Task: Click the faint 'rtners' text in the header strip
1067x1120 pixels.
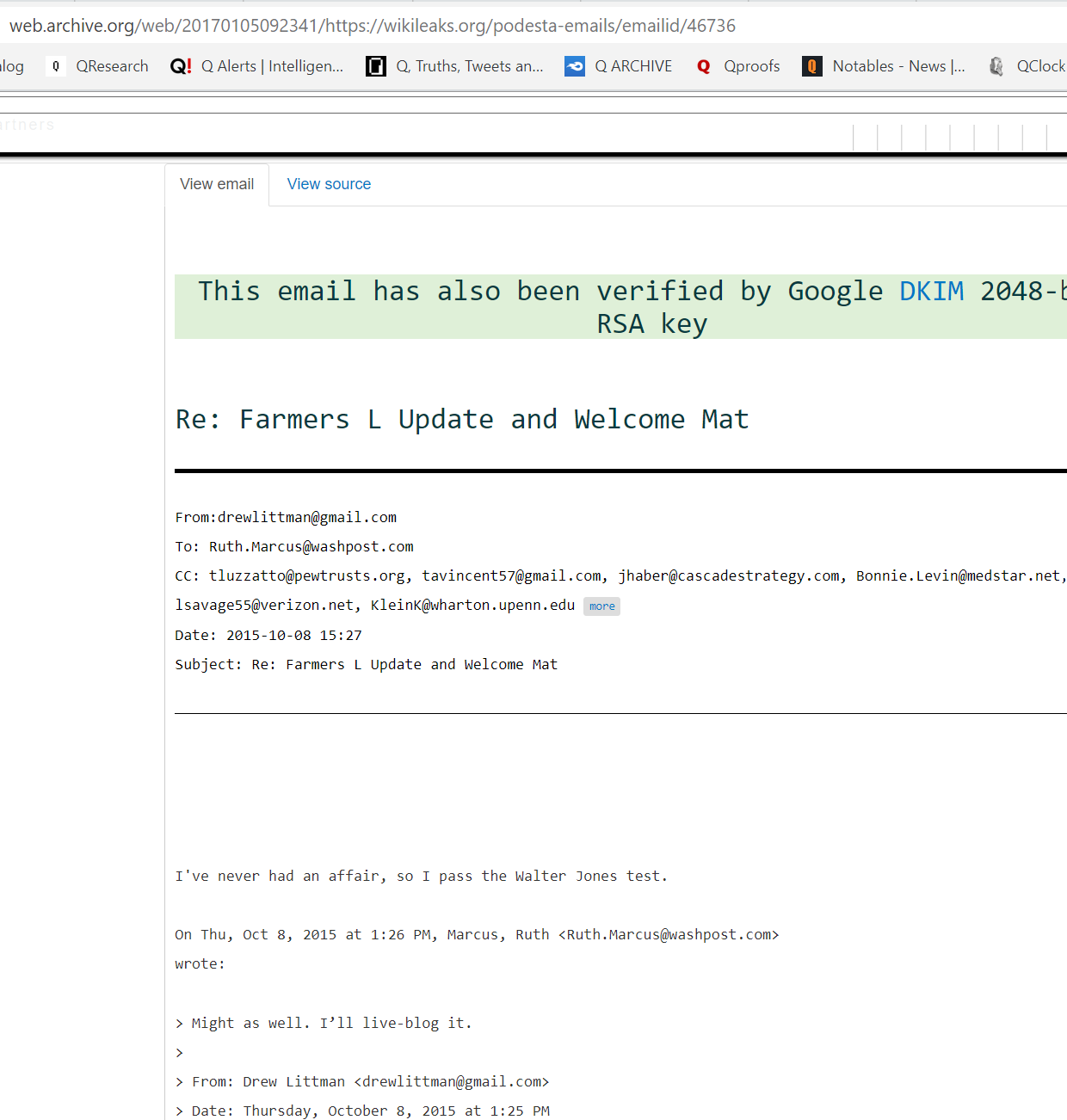Action: pos(28,125)
